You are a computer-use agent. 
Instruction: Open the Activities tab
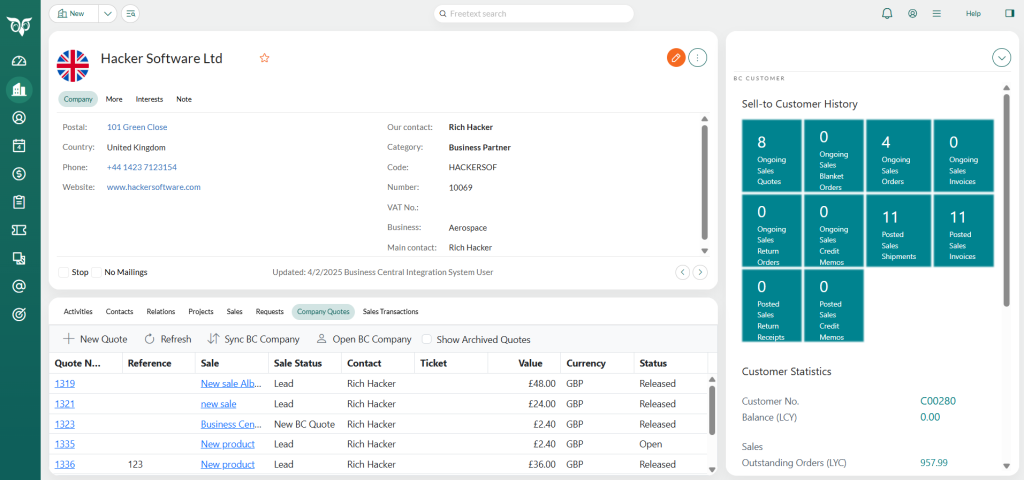(x=78, y=312)
